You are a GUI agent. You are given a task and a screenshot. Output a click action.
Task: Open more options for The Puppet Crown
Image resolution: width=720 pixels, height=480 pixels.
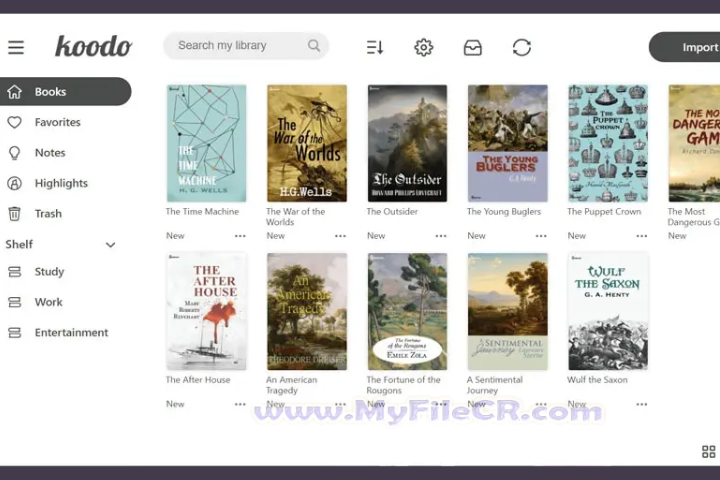[641, 236]
